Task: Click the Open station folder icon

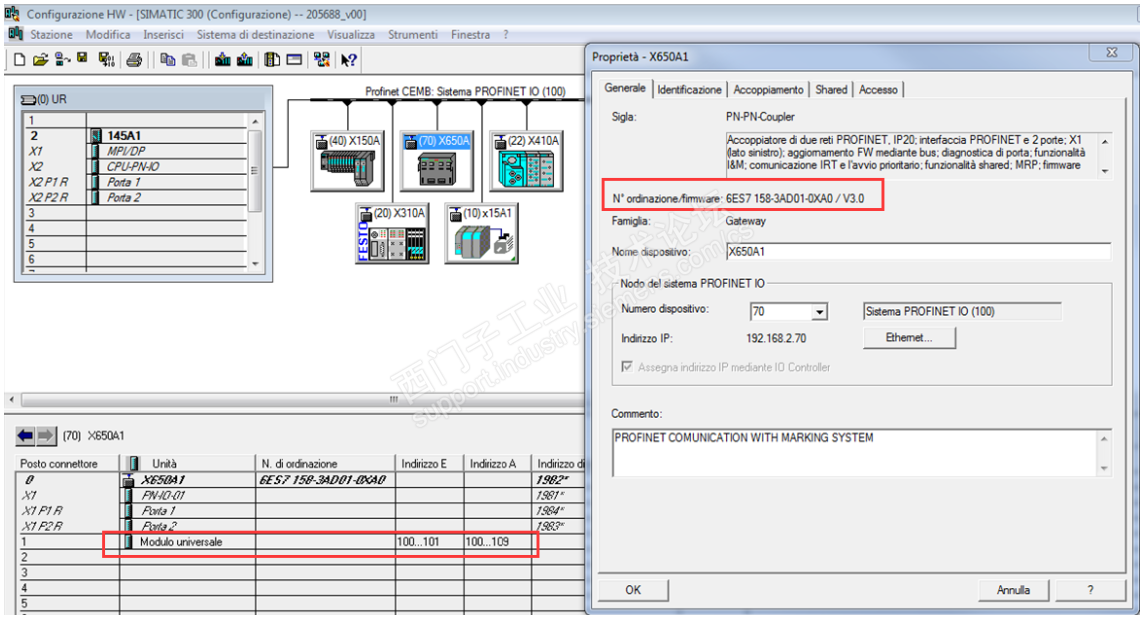Action: [x=40, y=60]
